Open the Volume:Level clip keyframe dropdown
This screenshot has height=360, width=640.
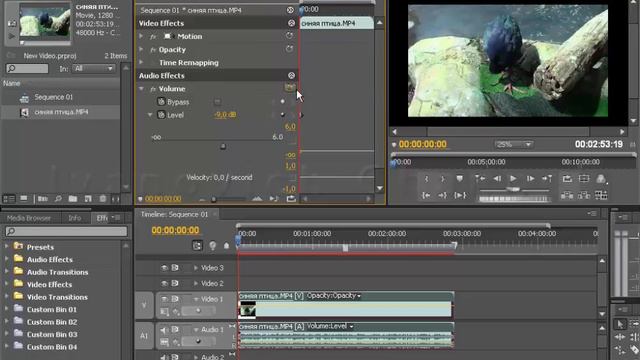tap(351, 327)
